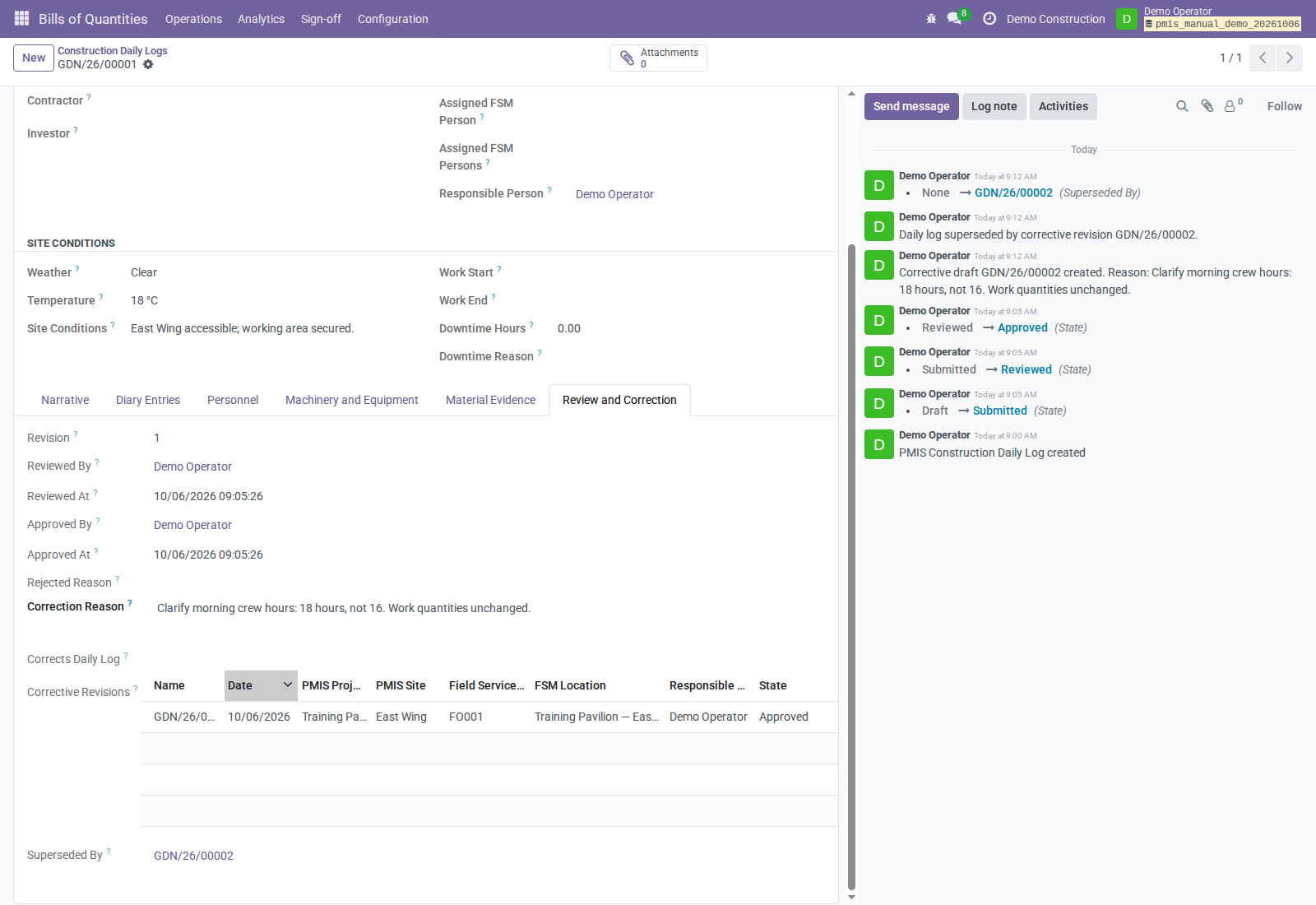The width and height of the screenshot is (1316, 905).
Task: Open the apps grid menu icon
Action: [21, 18]
